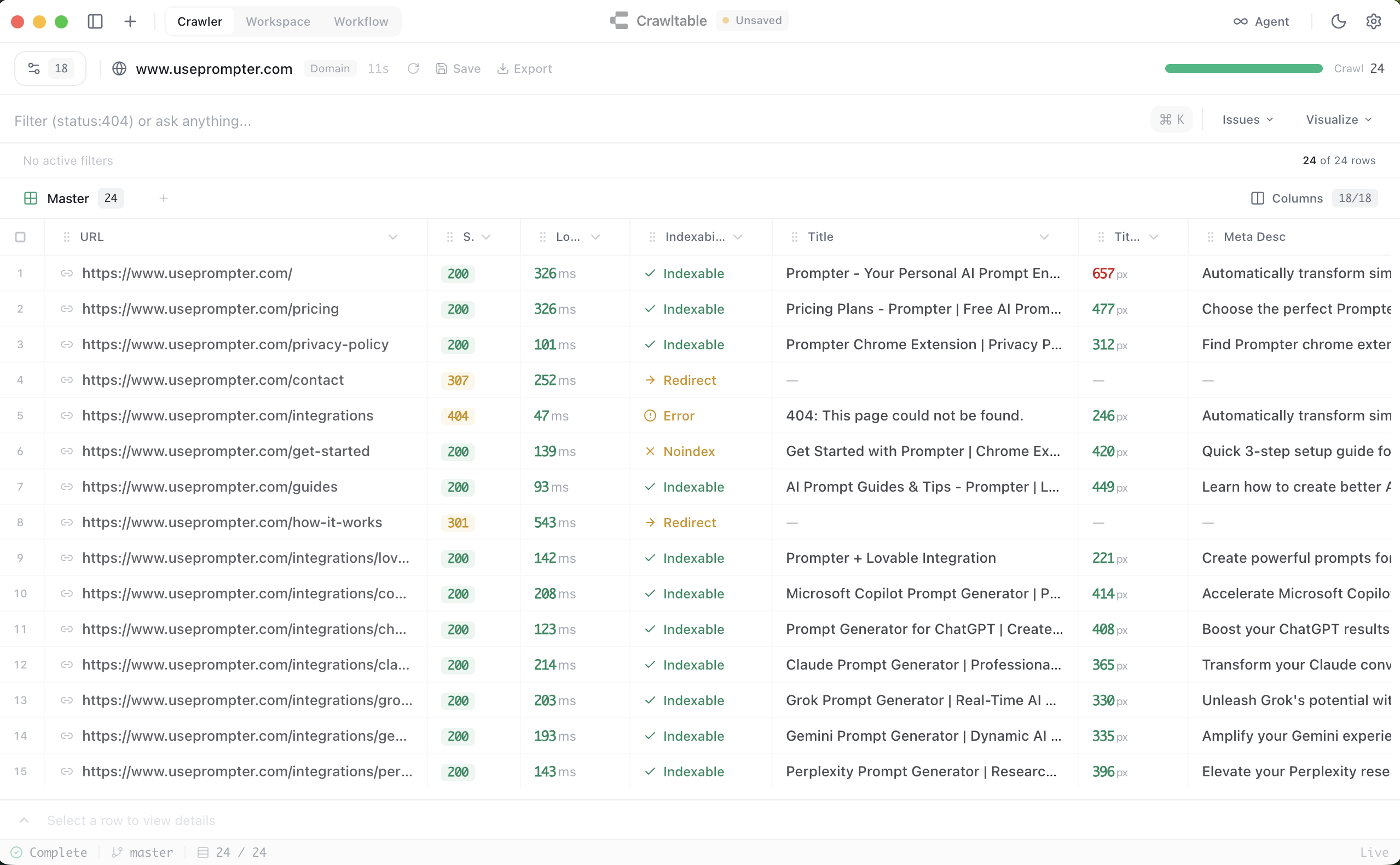Expand the Issues dropdown
The height and width of the screenshot is (865, 1400).
coord(1247,119)
